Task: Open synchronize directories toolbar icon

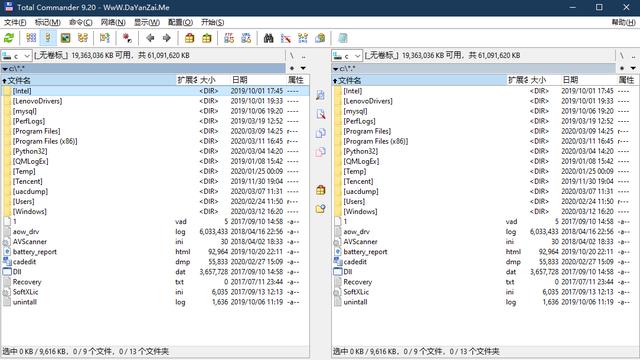Action: (x=303, y=38)
